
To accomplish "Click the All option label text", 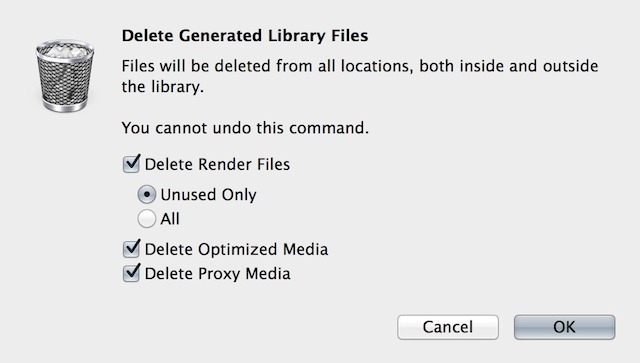I will pyautogui.click(x=170, y=219).
